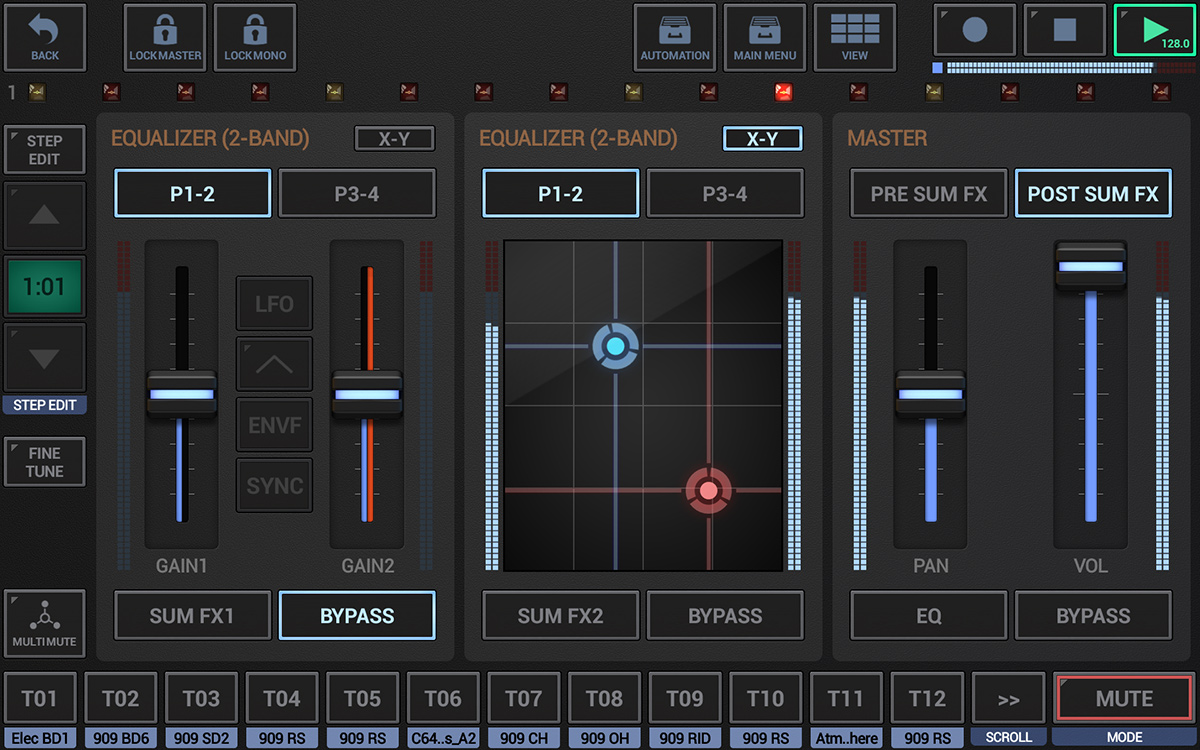Open the Automation panel
The image size is (1200, 750).
click(x=674, y=37)
